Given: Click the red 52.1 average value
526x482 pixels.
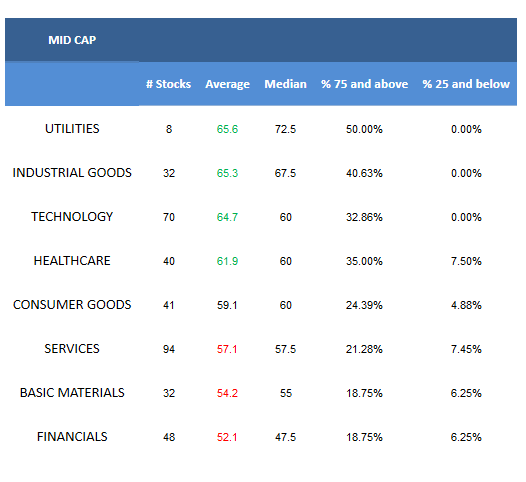Looking at the screenshot, I should (x=227, y=437).
